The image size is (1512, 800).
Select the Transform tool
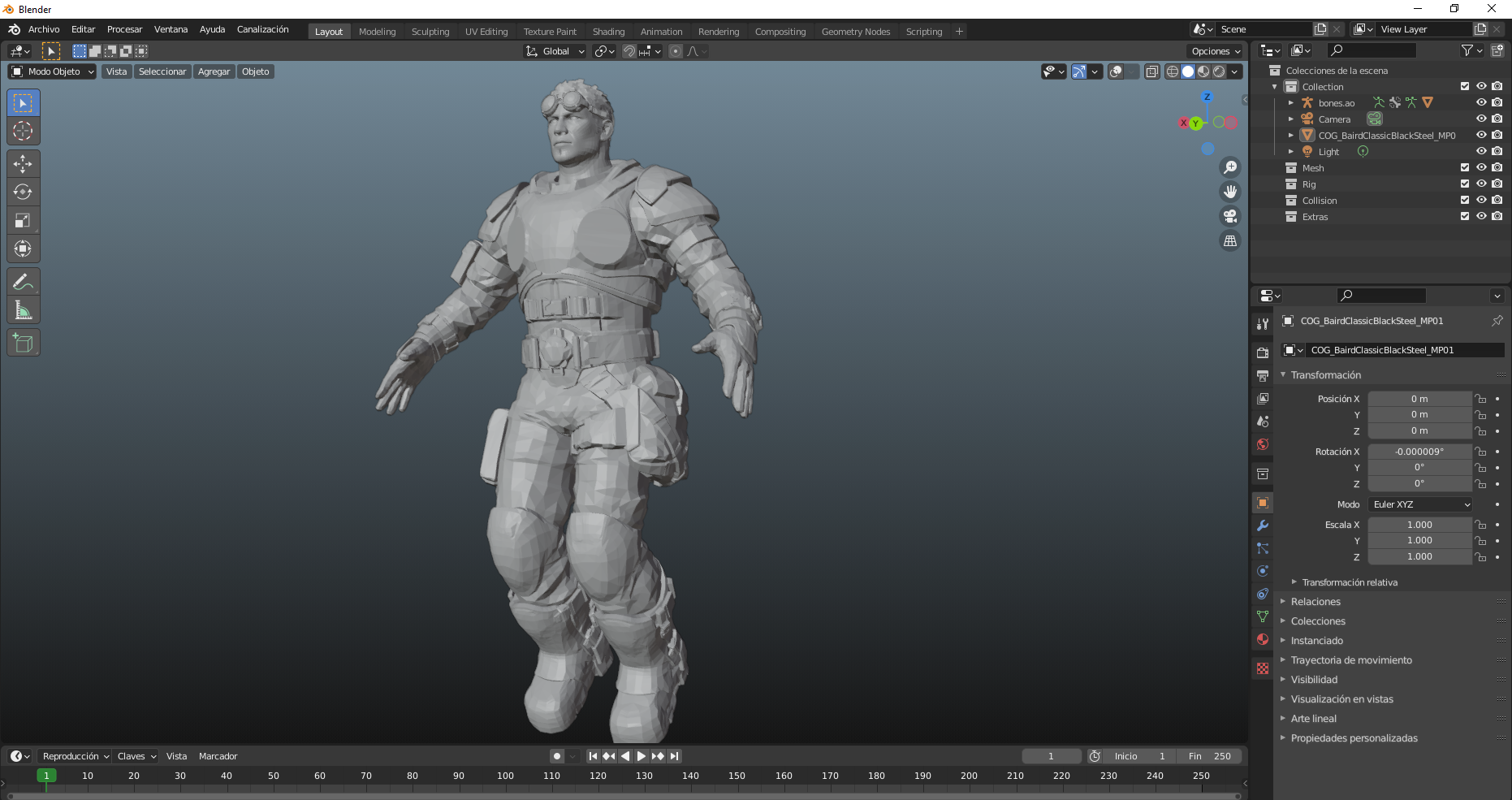tap(23, 249)
